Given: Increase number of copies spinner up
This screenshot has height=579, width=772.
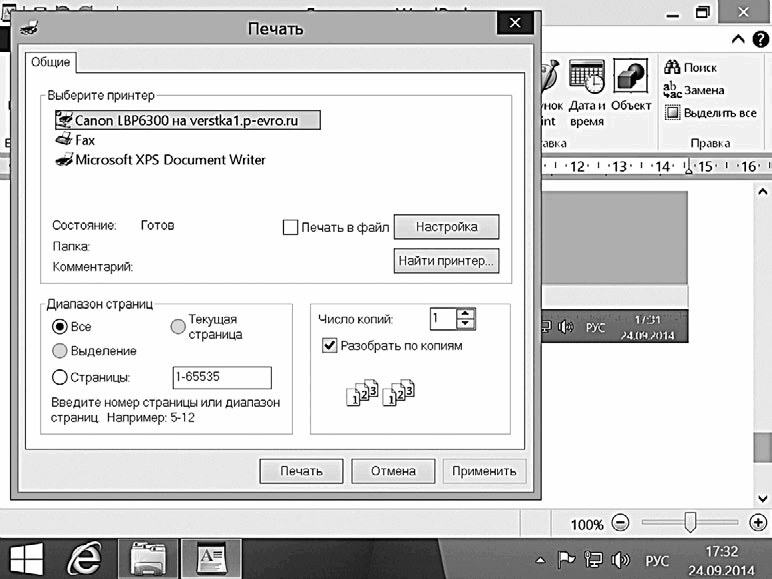Looking at the screenshot, I should click(465, 314).
